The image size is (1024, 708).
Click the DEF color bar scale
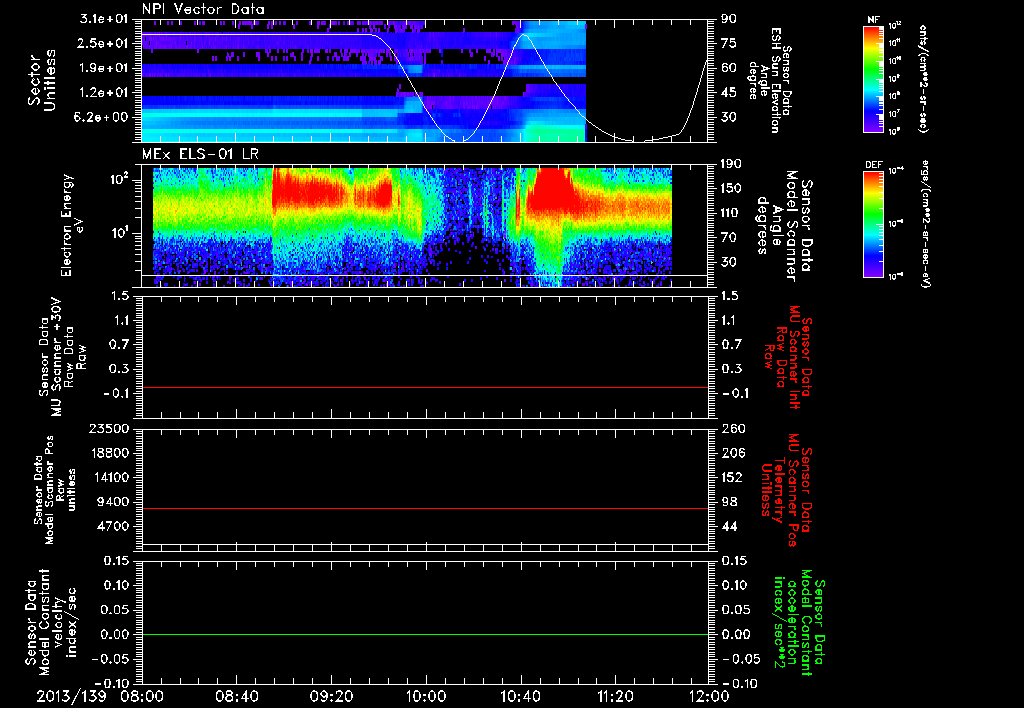[874, 224]
